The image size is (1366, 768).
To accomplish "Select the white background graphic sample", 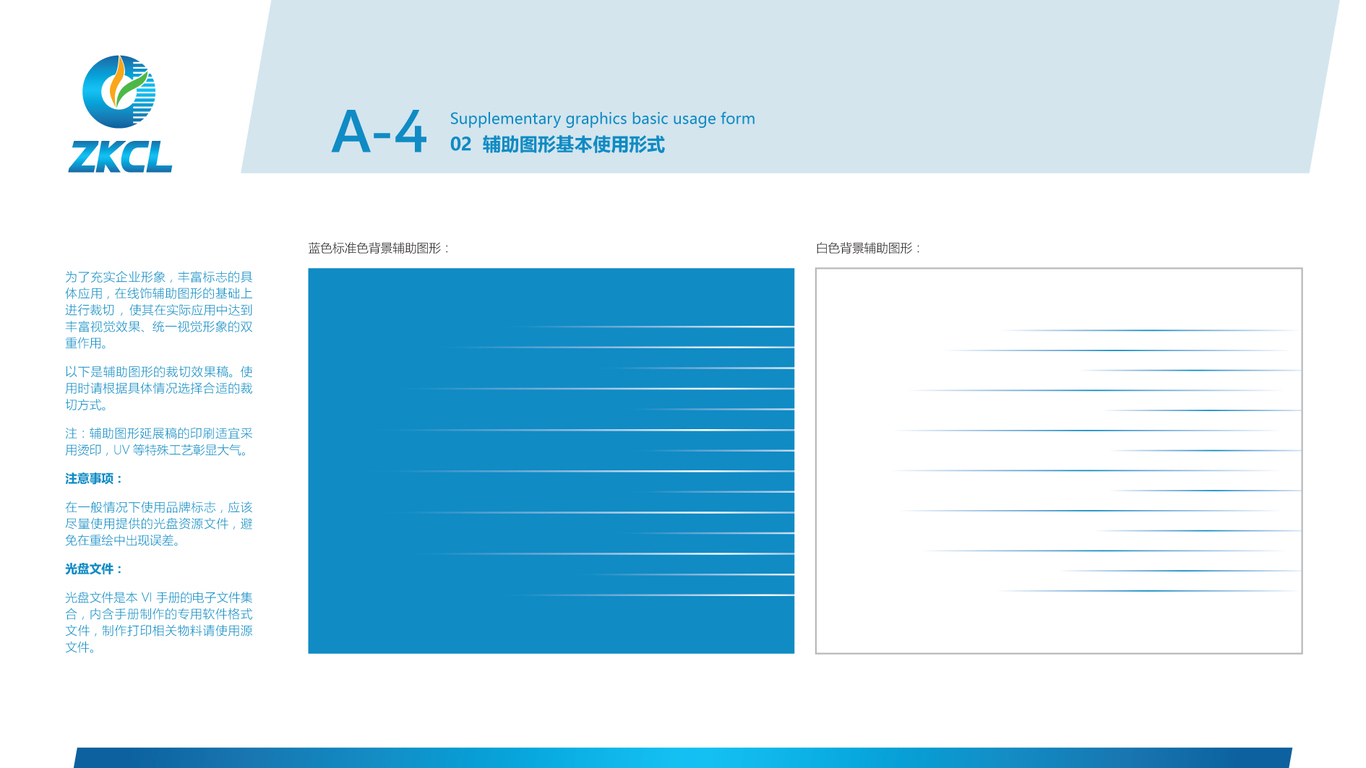I will 1059,461.
